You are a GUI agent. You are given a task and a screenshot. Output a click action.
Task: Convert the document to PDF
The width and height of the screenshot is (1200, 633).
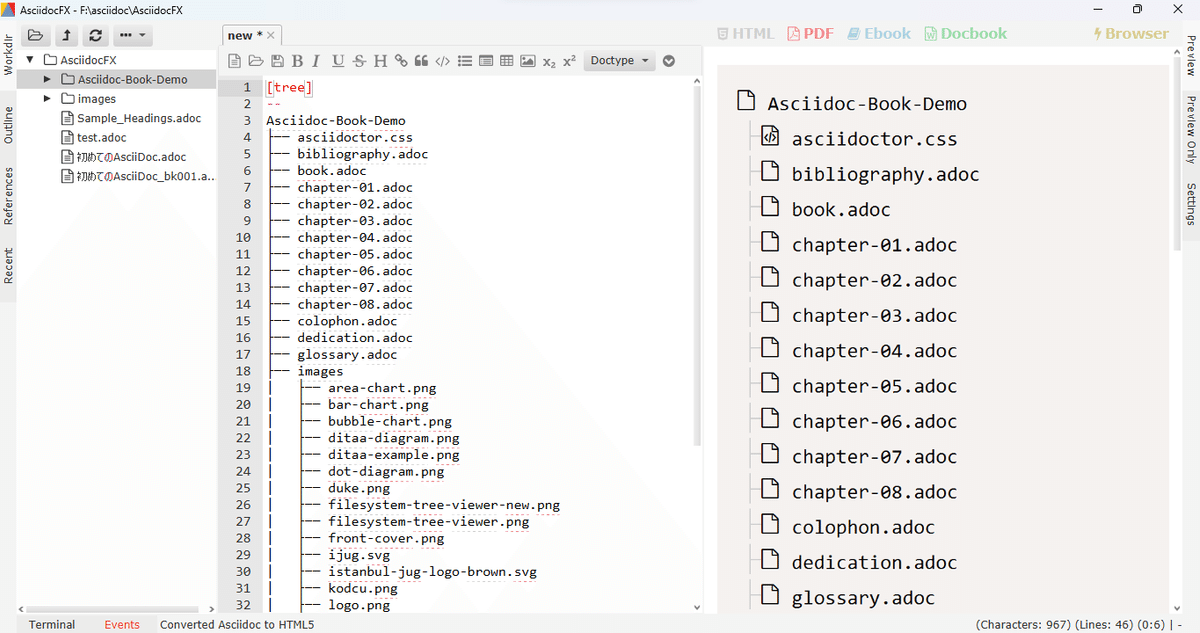pyautogui.click(x=810, y=33)
